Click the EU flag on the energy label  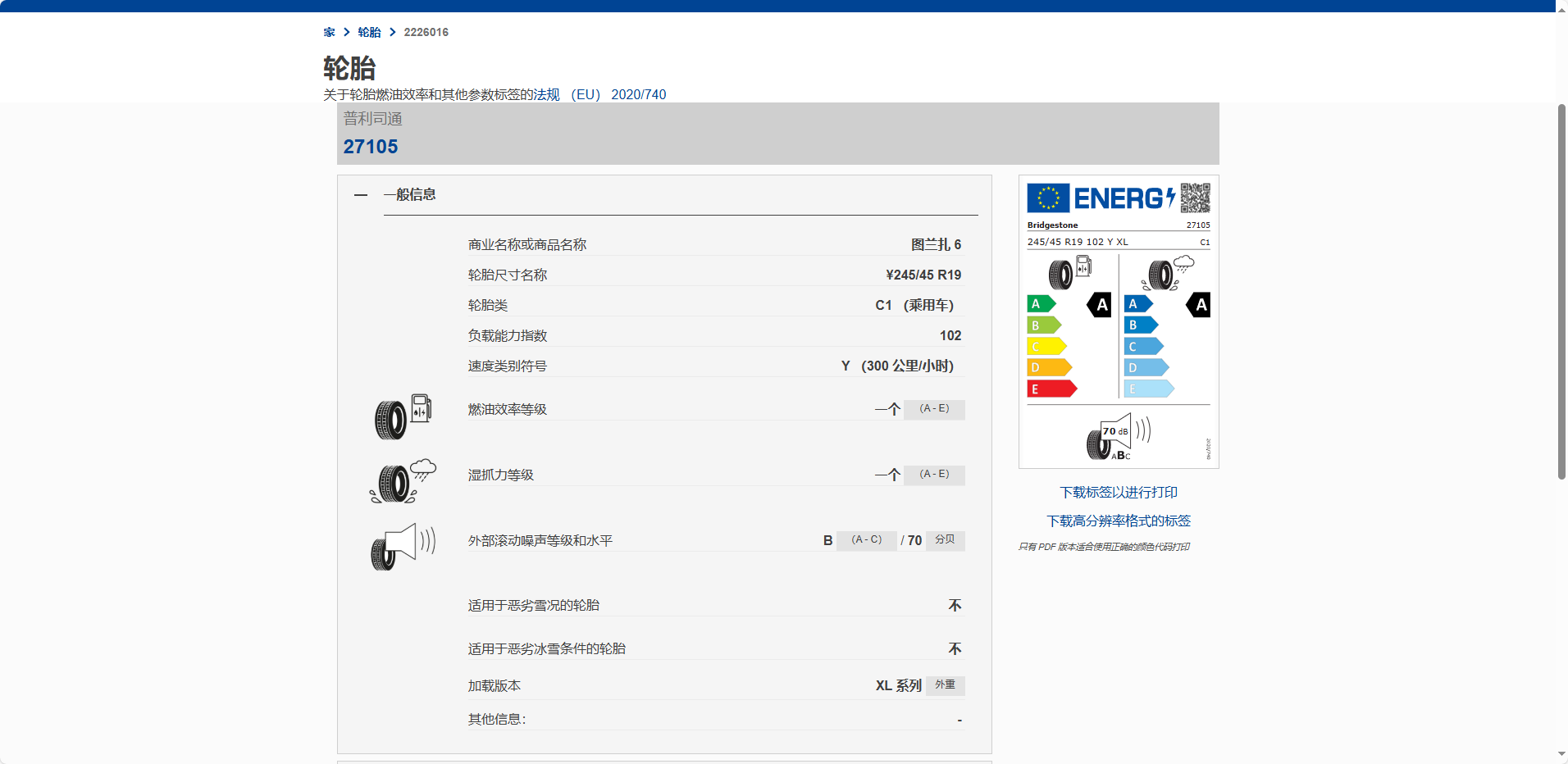pyautogui.click(x=1048, y=198)
